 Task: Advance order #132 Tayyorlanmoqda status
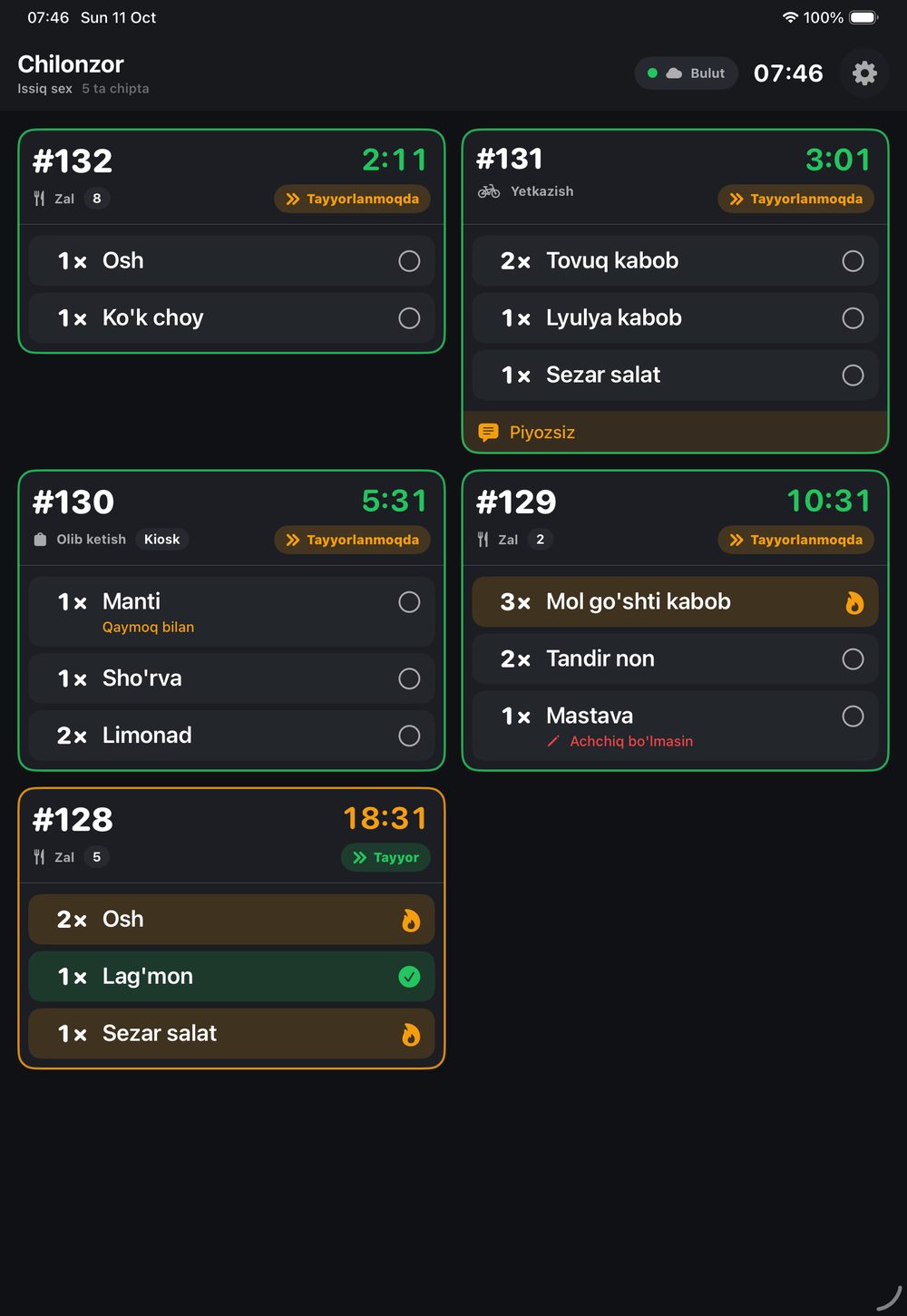click(x=352, y=199)
